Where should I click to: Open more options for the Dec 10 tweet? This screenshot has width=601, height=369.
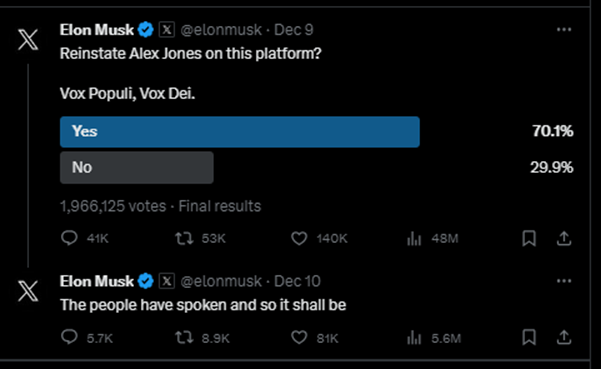[564, 281]
